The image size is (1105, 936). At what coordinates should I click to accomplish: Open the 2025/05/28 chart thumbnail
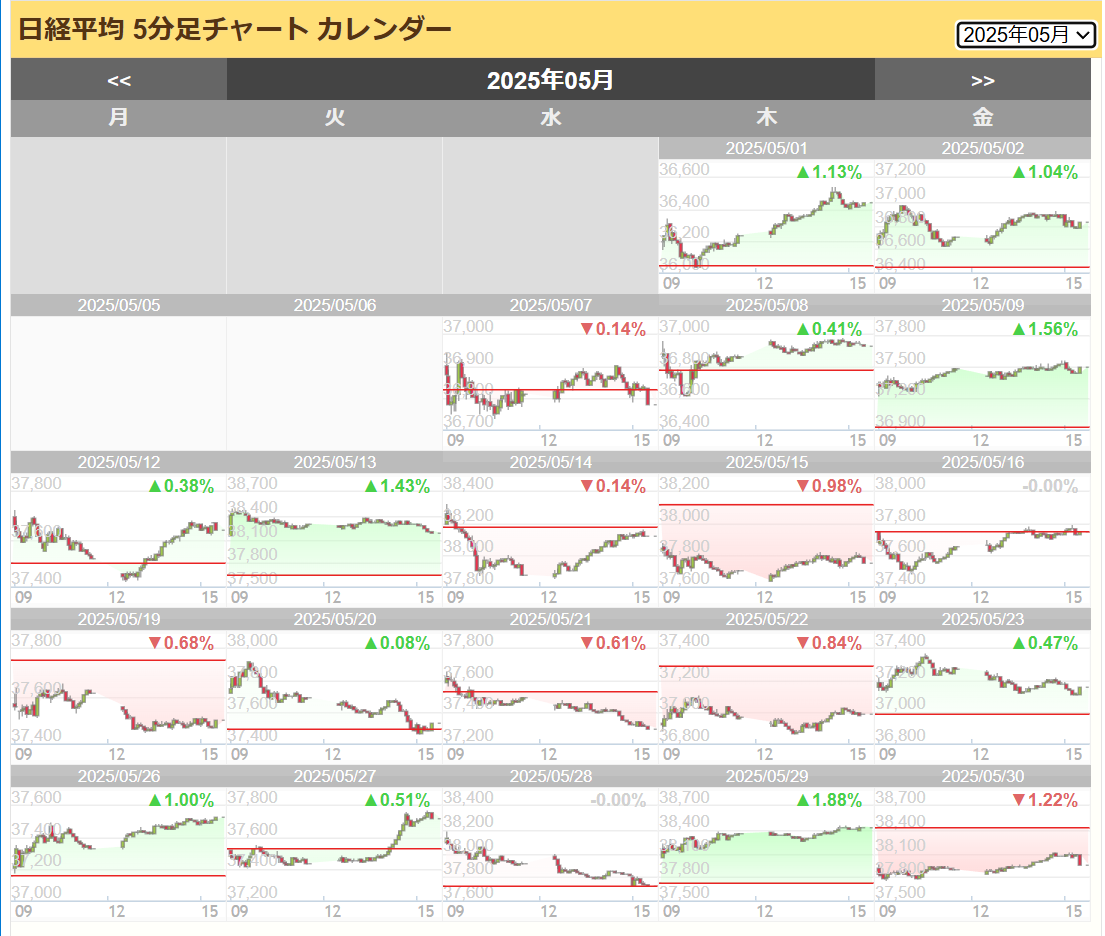550,854
